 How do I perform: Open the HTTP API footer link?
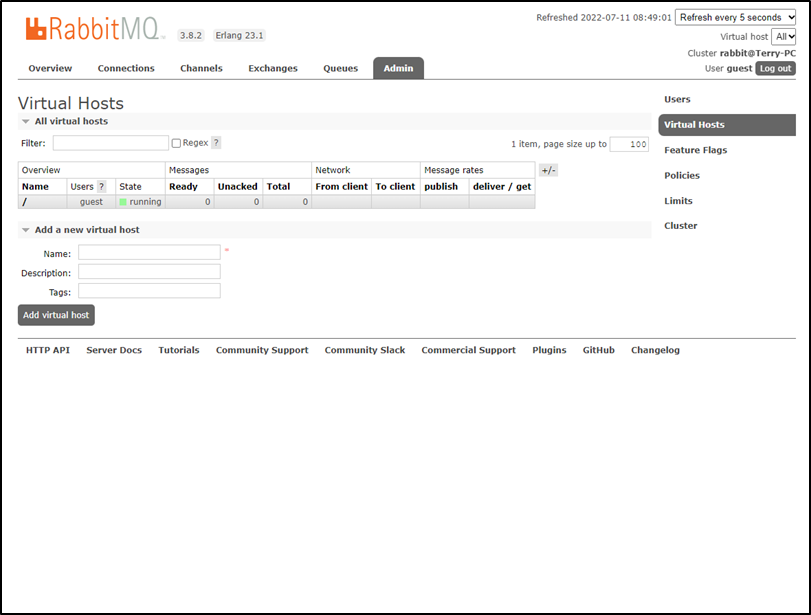[48, 350]
